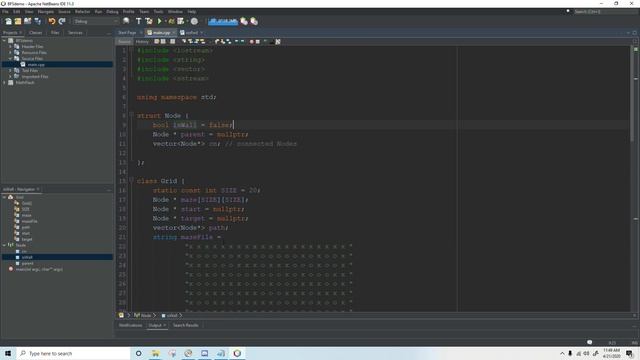Click the last icon in editor toolbar
The height and width of the screenshot is (360, 640).
278,42
